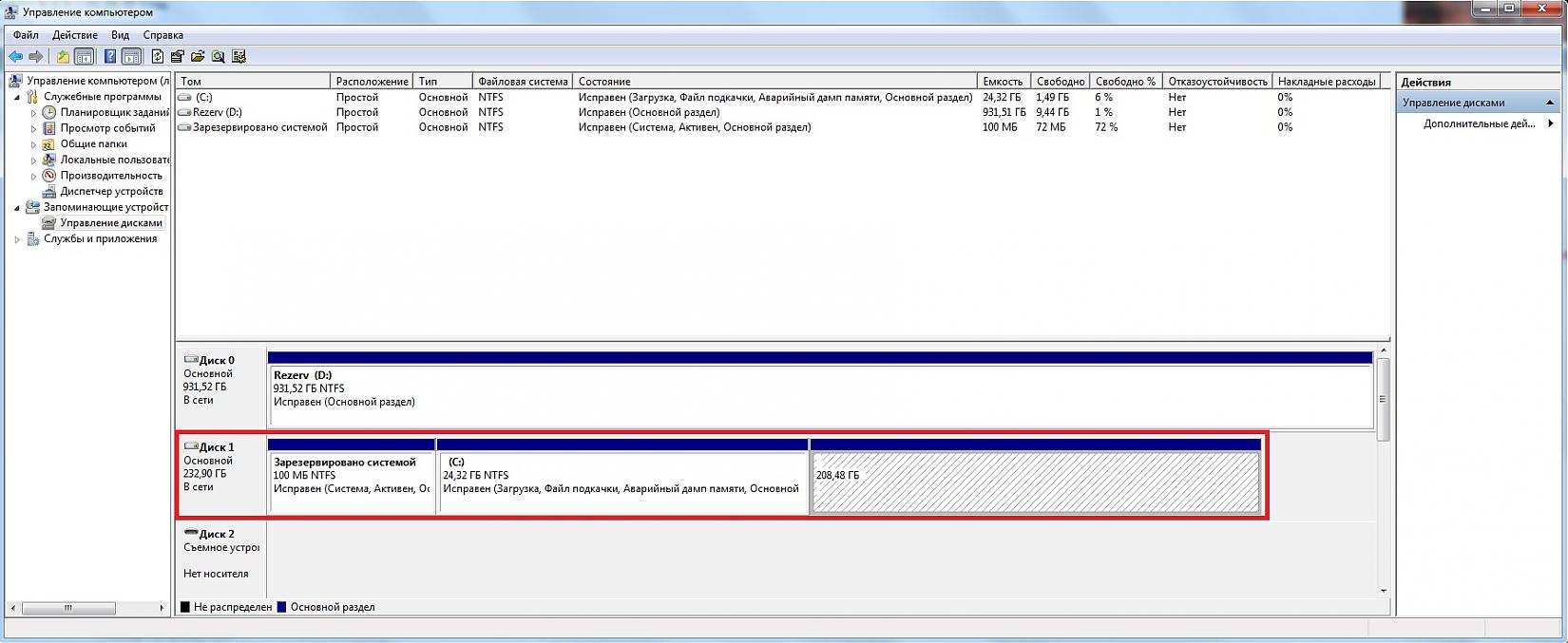Click the Forward arrow in the toolbar

[36, 57]
